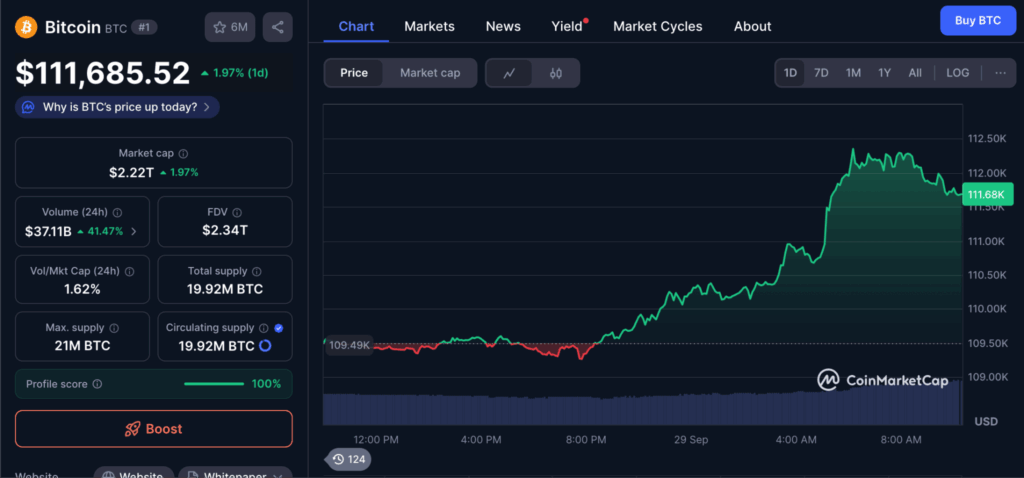Viewport: 1024px width, 478px height.
Task: Select the 7D time range
Action: 821,73
